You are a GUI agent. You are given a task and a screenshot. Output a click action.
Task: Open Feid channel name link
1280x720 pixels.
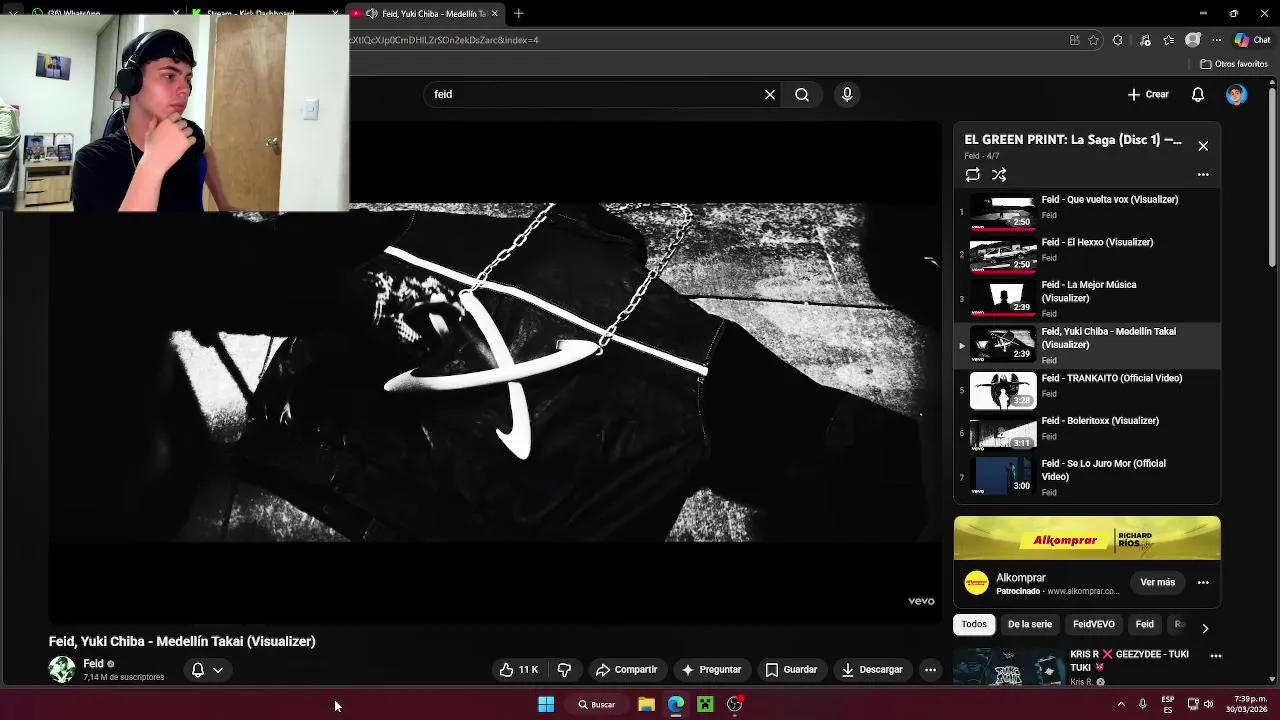pos(93,663)
